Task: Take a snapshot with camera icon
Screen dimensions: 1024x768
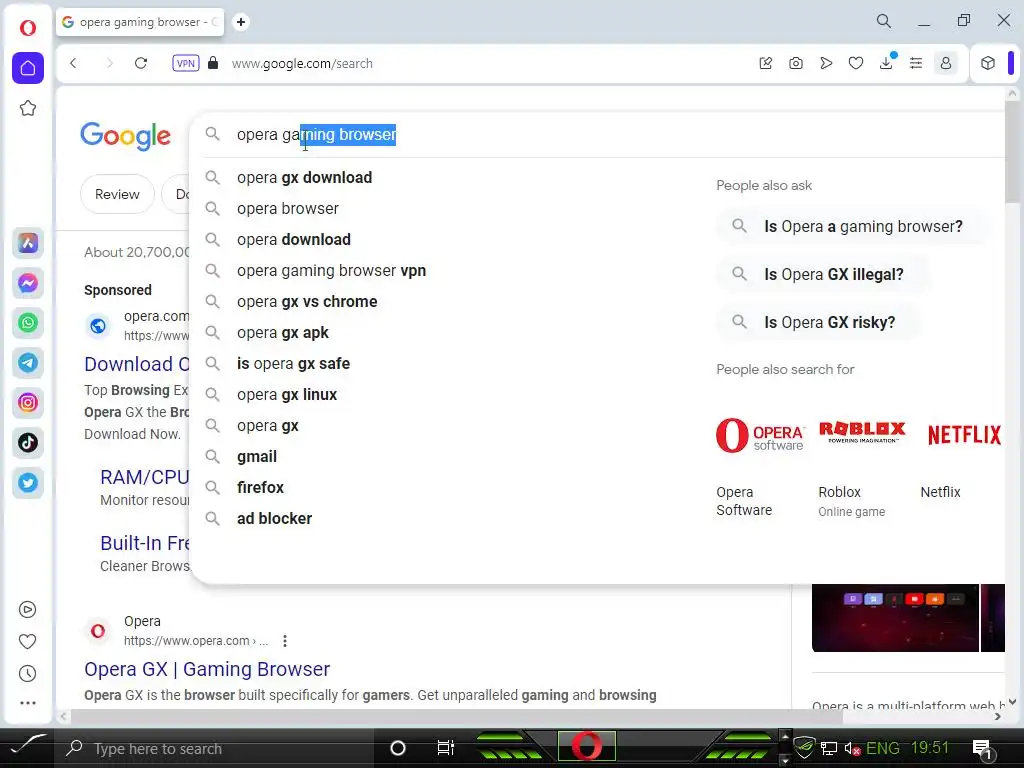Action: tap(795, 63)
